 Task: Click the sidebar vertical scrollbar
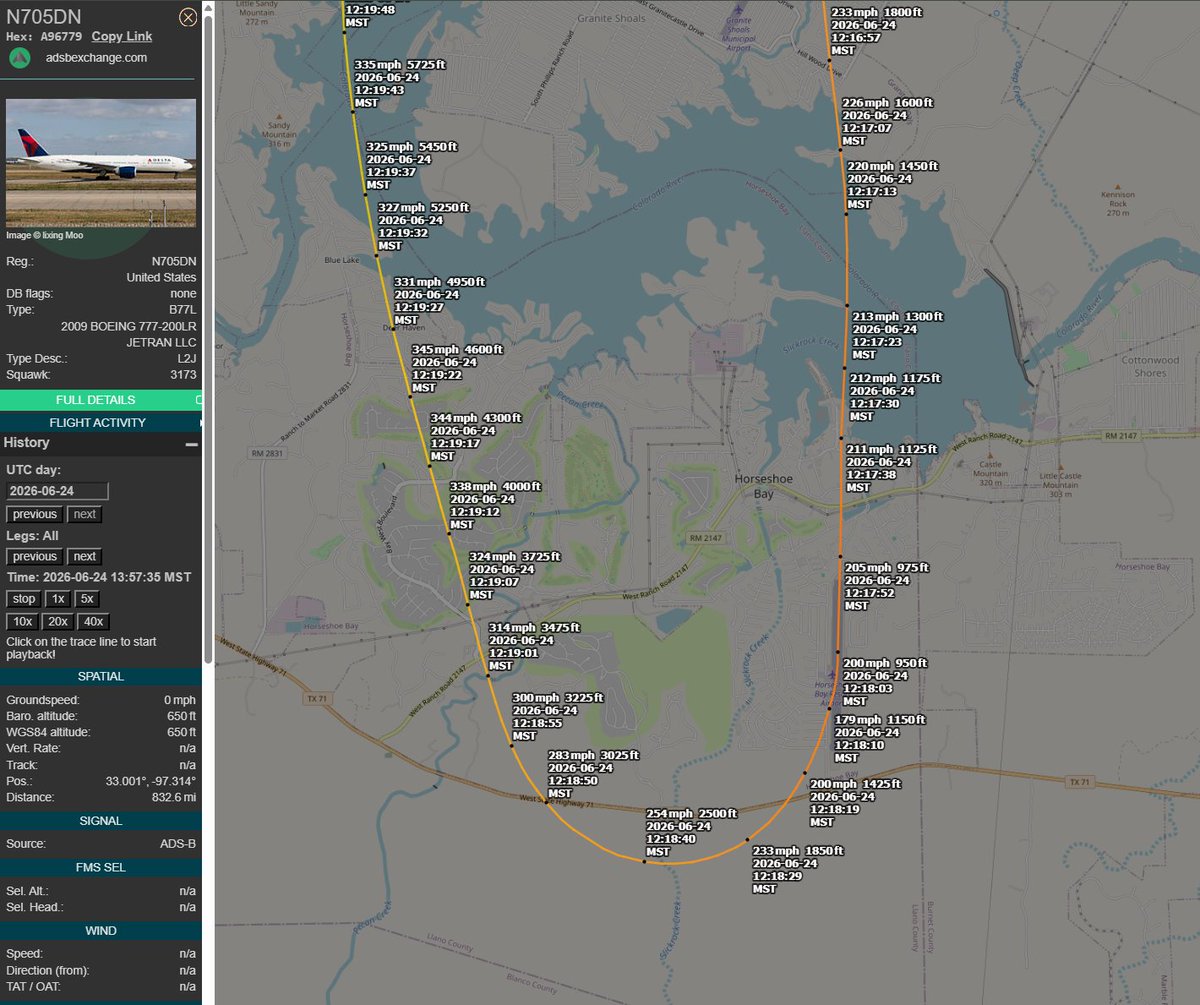pos(207,340)
